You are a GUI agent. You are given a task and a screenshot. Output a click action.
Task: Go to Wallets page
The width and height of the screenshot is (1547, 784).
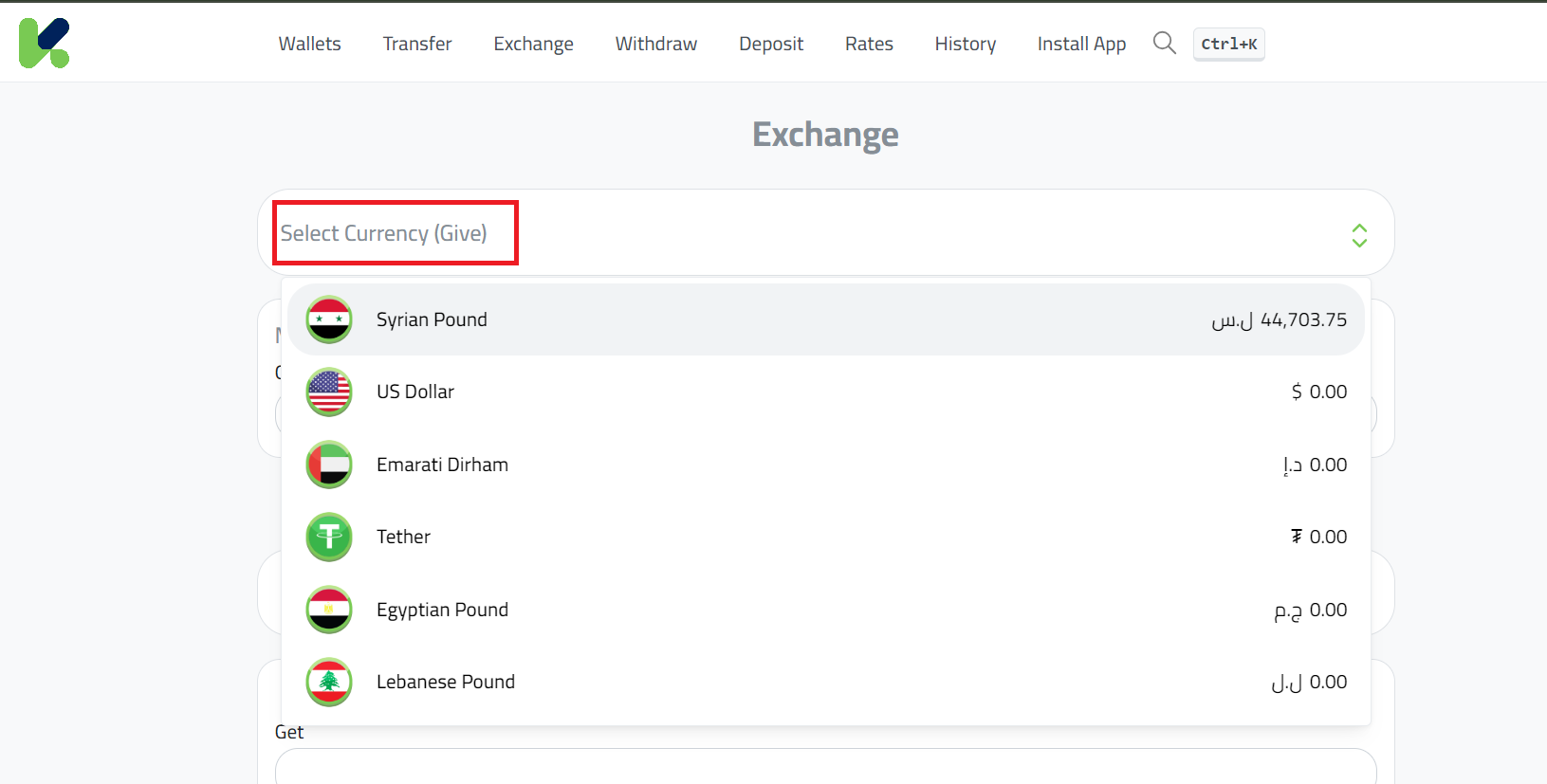point(309,44)
